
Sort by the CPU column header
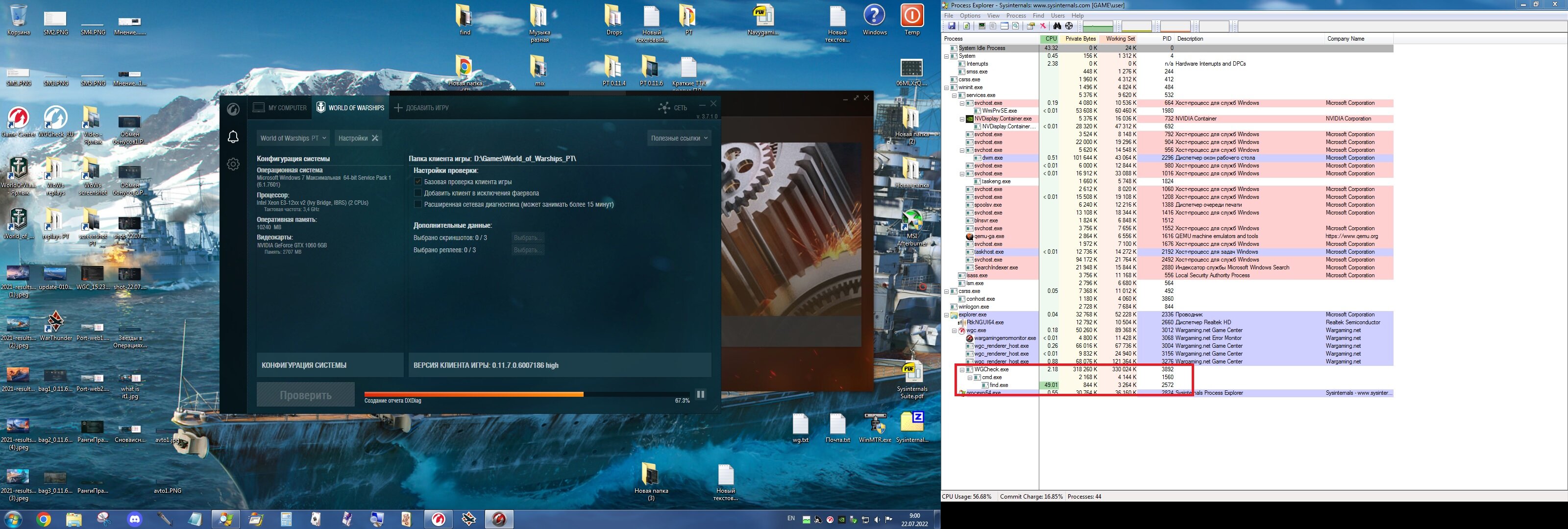[x=1050, y=38]
